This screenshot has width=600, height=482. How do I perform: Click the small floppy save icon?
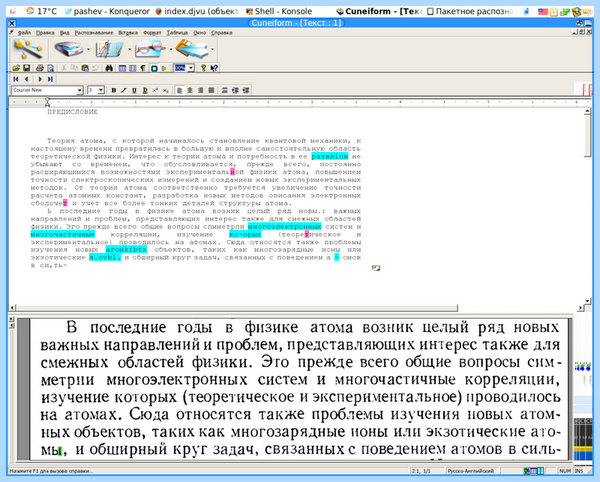(x=26, y=68)
